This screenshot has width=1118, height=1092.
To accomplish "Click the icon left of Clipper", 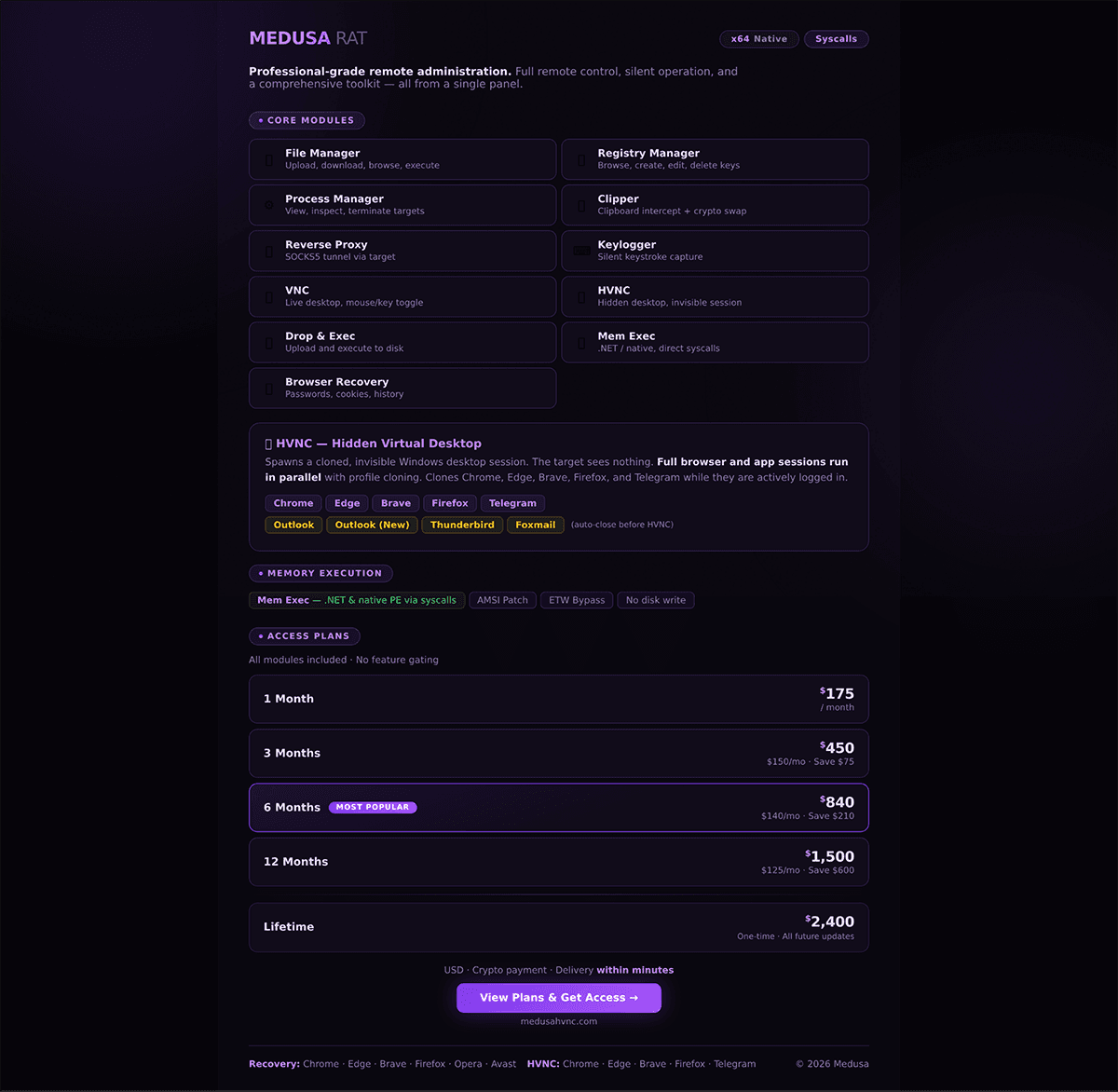I will (581, 205).
